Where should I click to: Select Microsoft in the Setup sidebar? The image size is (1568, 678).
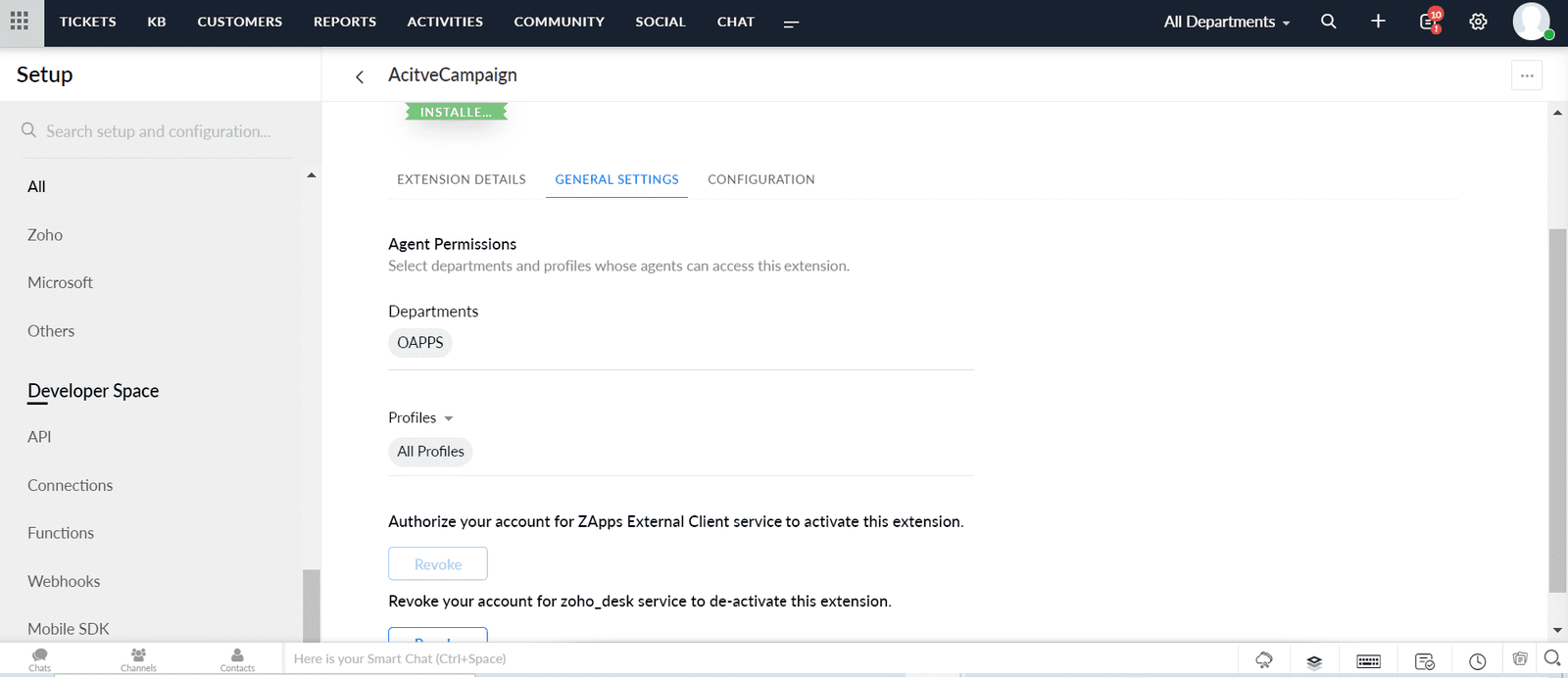[x=60, y=283]
